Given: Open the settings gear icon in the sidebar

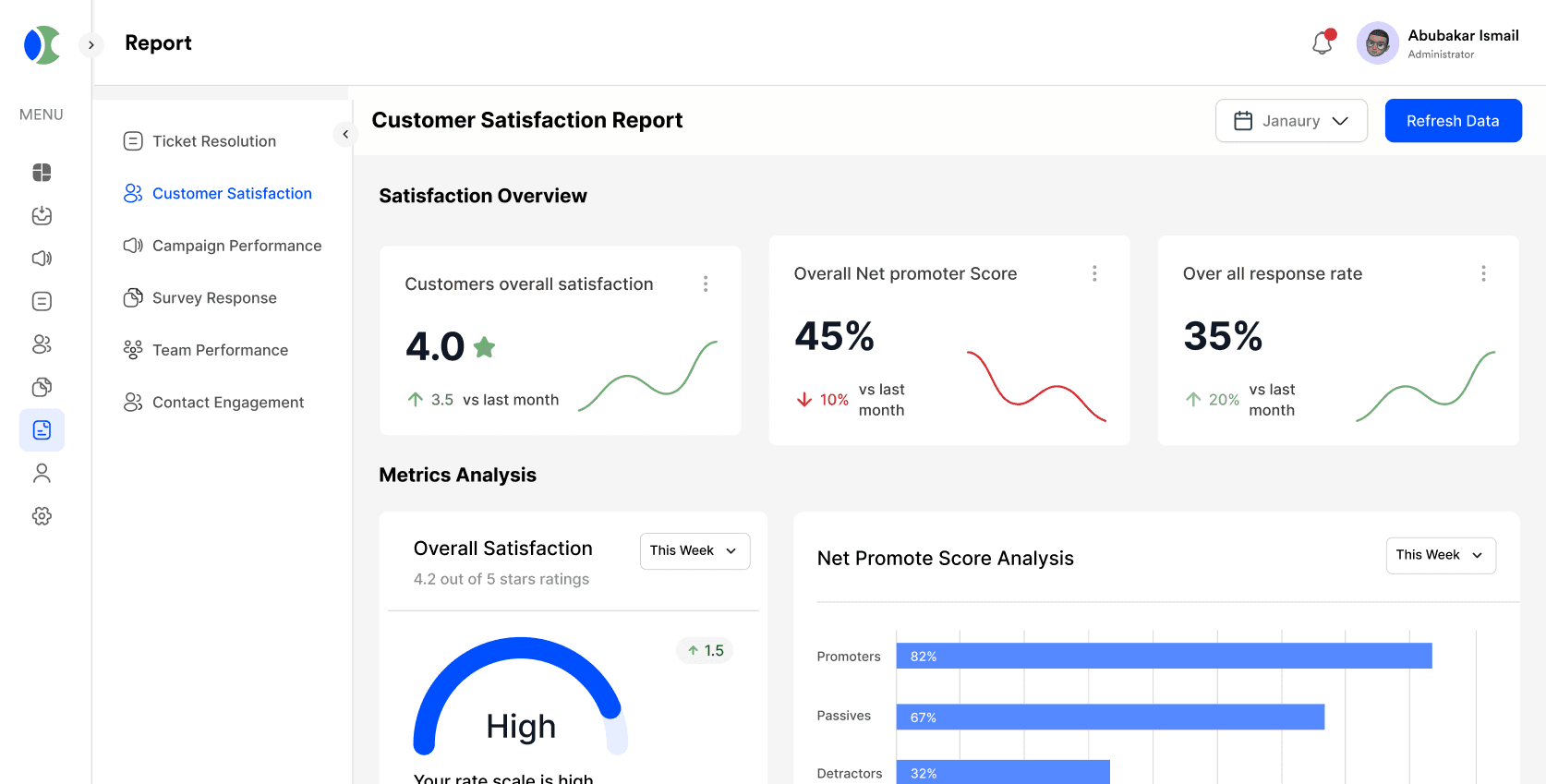Looking at the screenshot, I should click(x=42, y=516).
